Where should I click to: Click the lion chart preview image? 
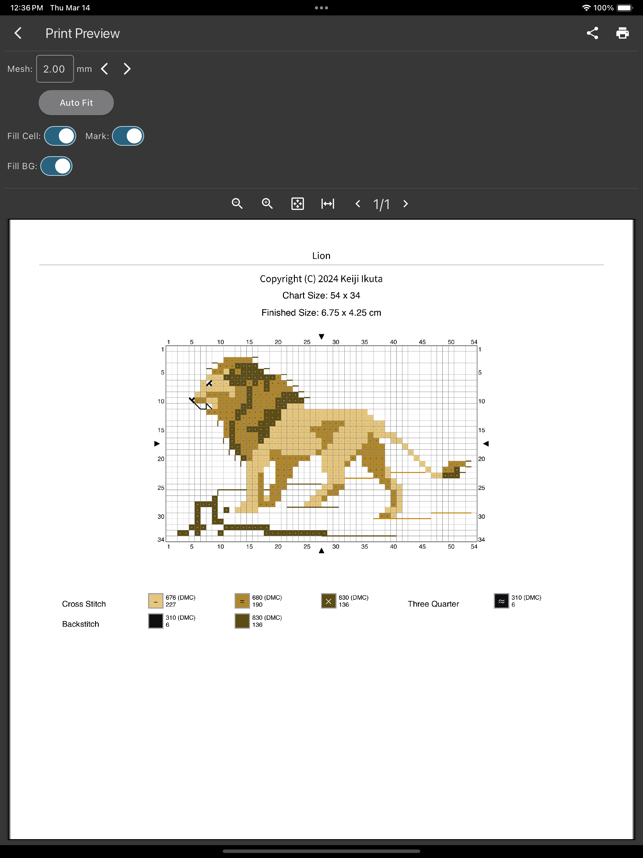click(321, 443)
